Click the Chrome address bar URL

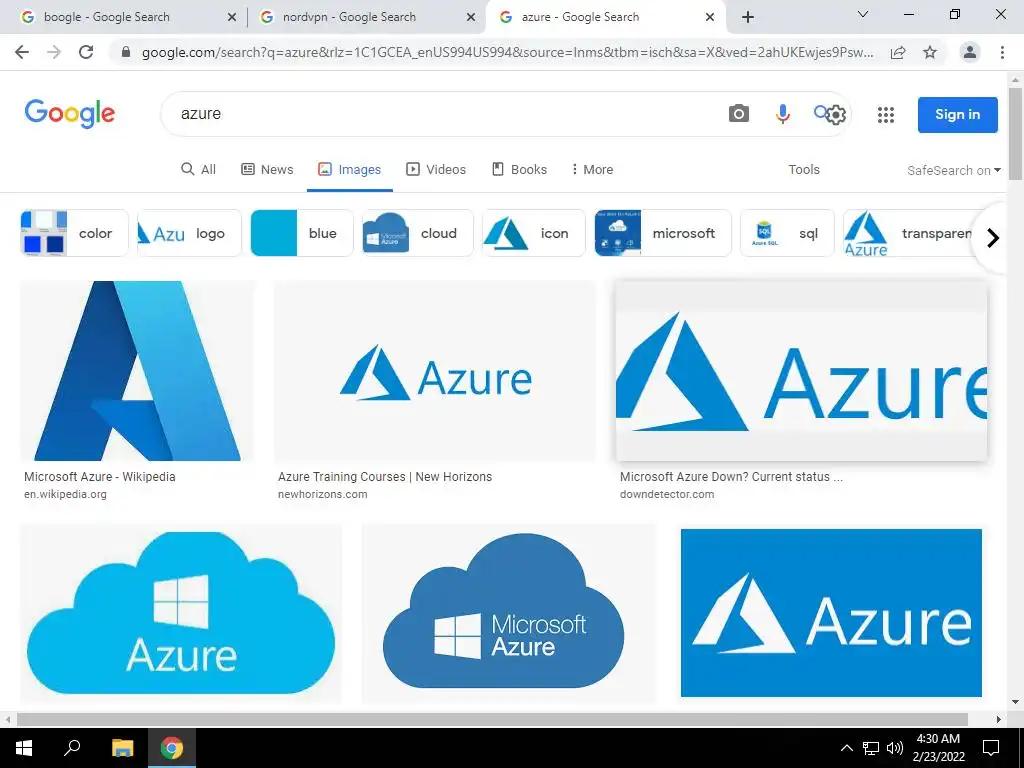click(507, 52)
